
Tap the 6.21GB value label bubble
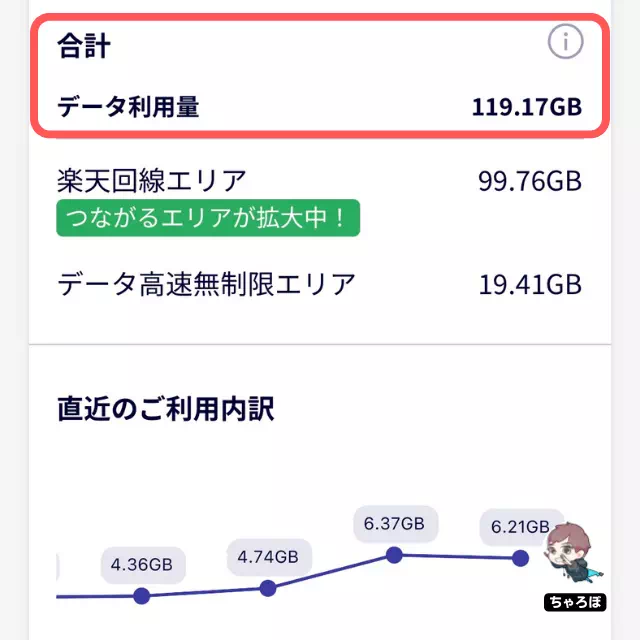[x=521, y=527]
